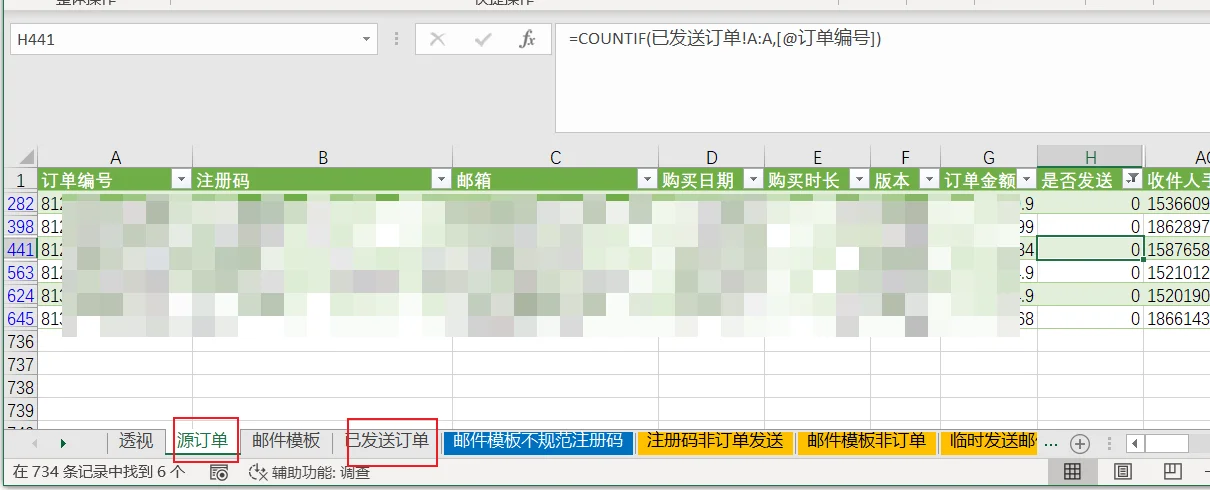Click the 辅助功能: 调查 accessibility status
Viewport: 1210px width, 490px height.
click(309, 472)
